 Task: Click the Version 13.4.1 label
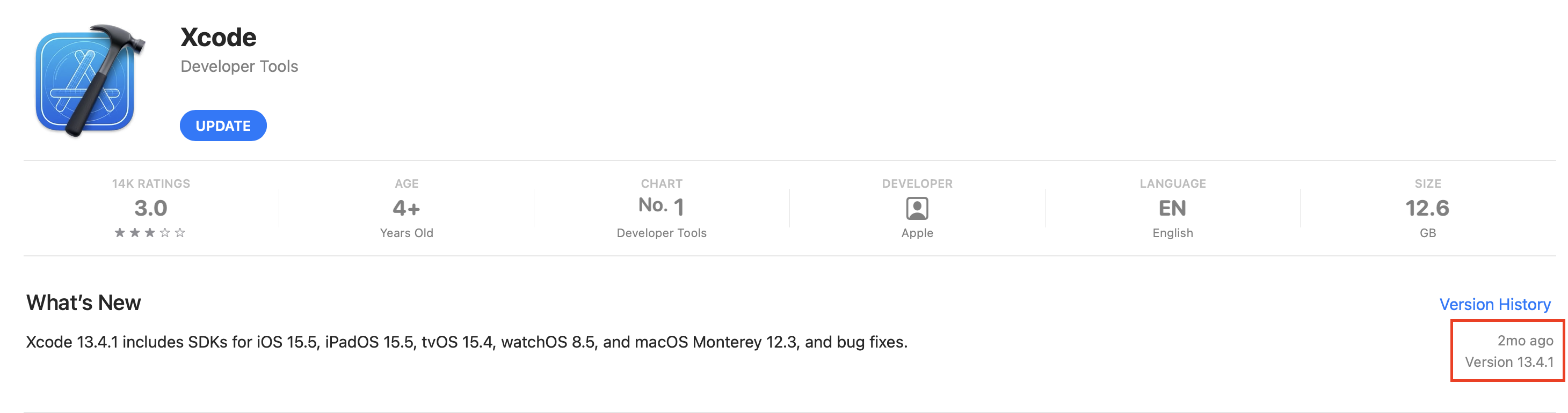point(1509,362)
